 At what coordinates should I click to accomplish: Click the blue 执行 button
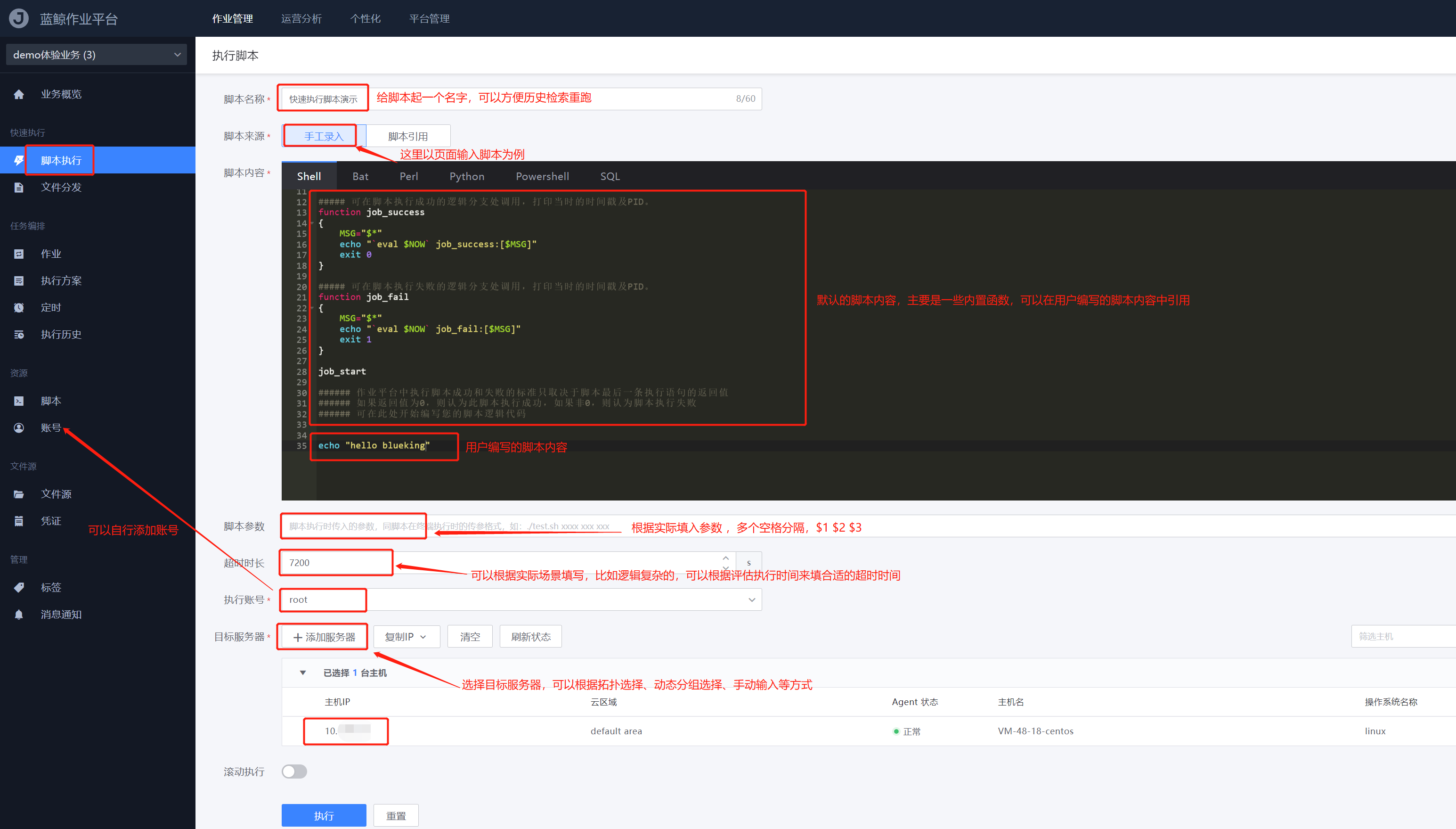(x=323, y=815)
